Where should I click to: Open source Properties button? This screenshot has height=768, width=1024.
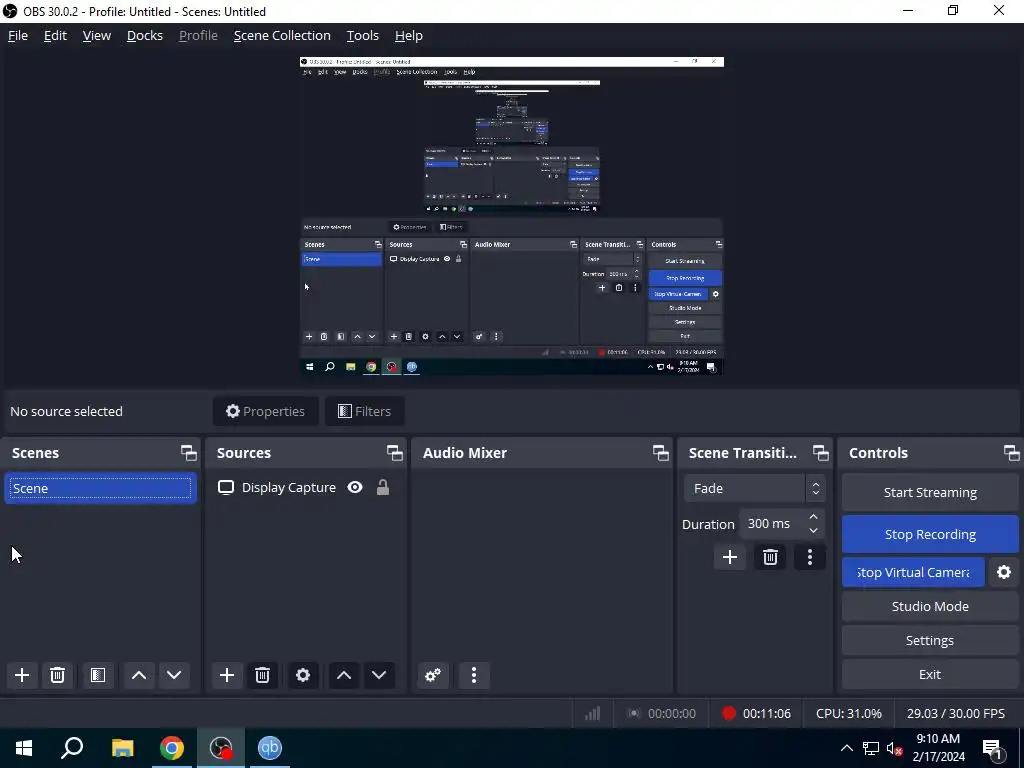[x=266, y=411]
